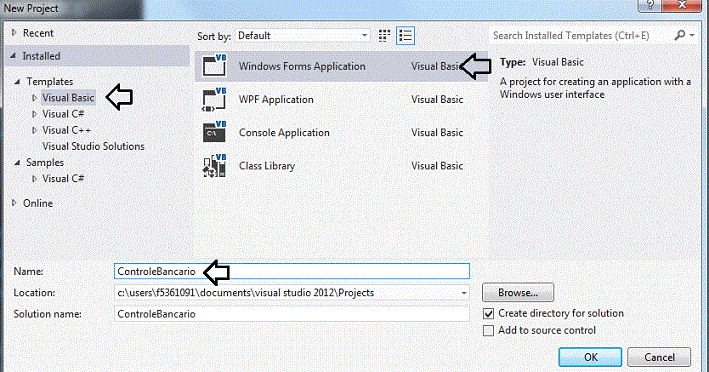Screen dimensions: 709x372
Task: Switch to medium icons list view
Action: click(x=405, y=36)
